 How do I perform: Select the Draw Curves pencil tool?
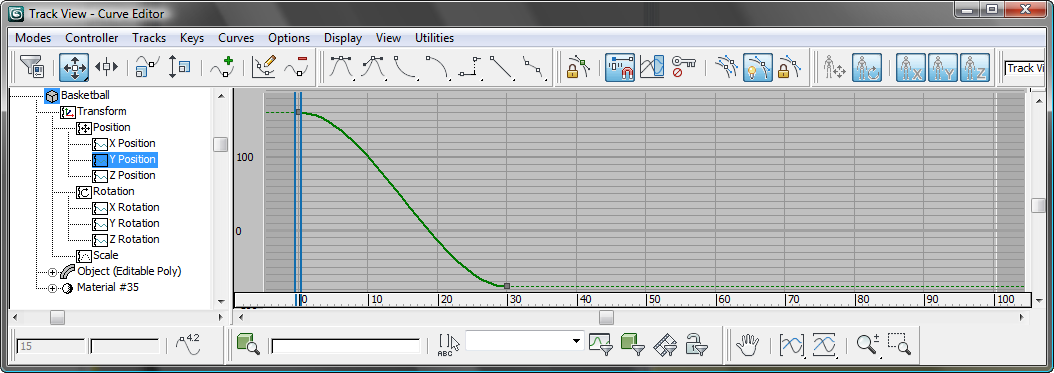pyautogui.click(x=264, y=67)
